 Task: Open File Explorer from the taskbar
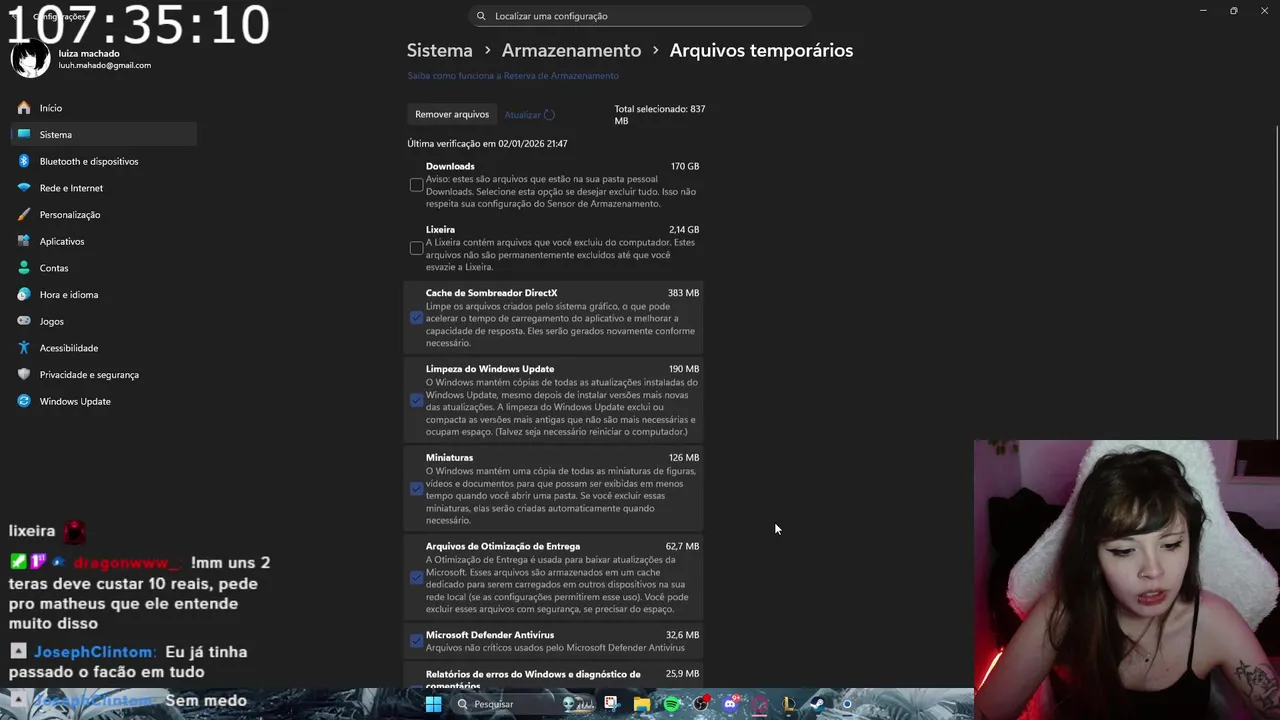[x=642, y=704]
